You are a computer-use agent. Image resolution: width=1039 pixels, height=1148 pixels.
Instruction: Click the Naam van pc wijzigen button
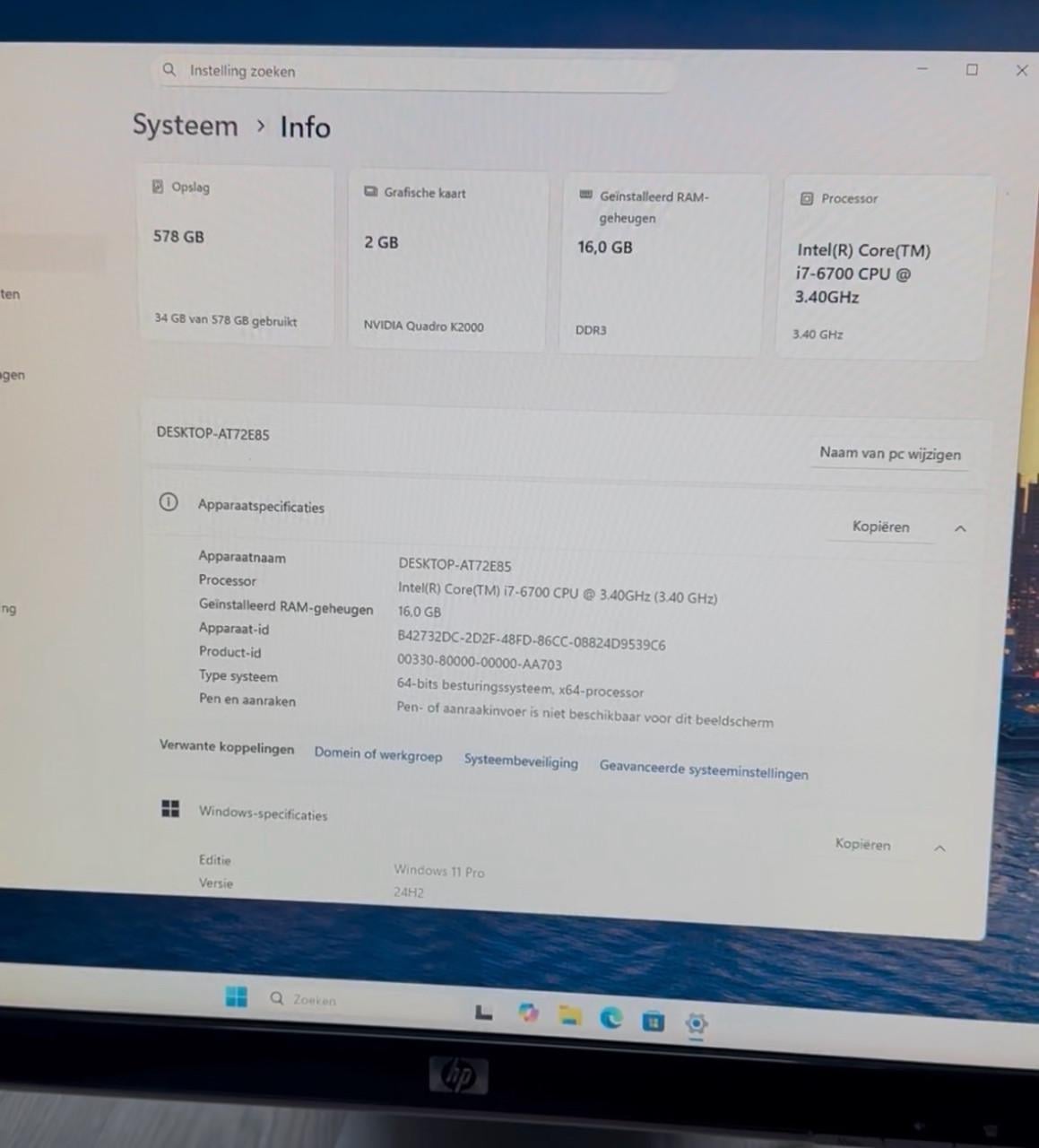coord(888,454)
